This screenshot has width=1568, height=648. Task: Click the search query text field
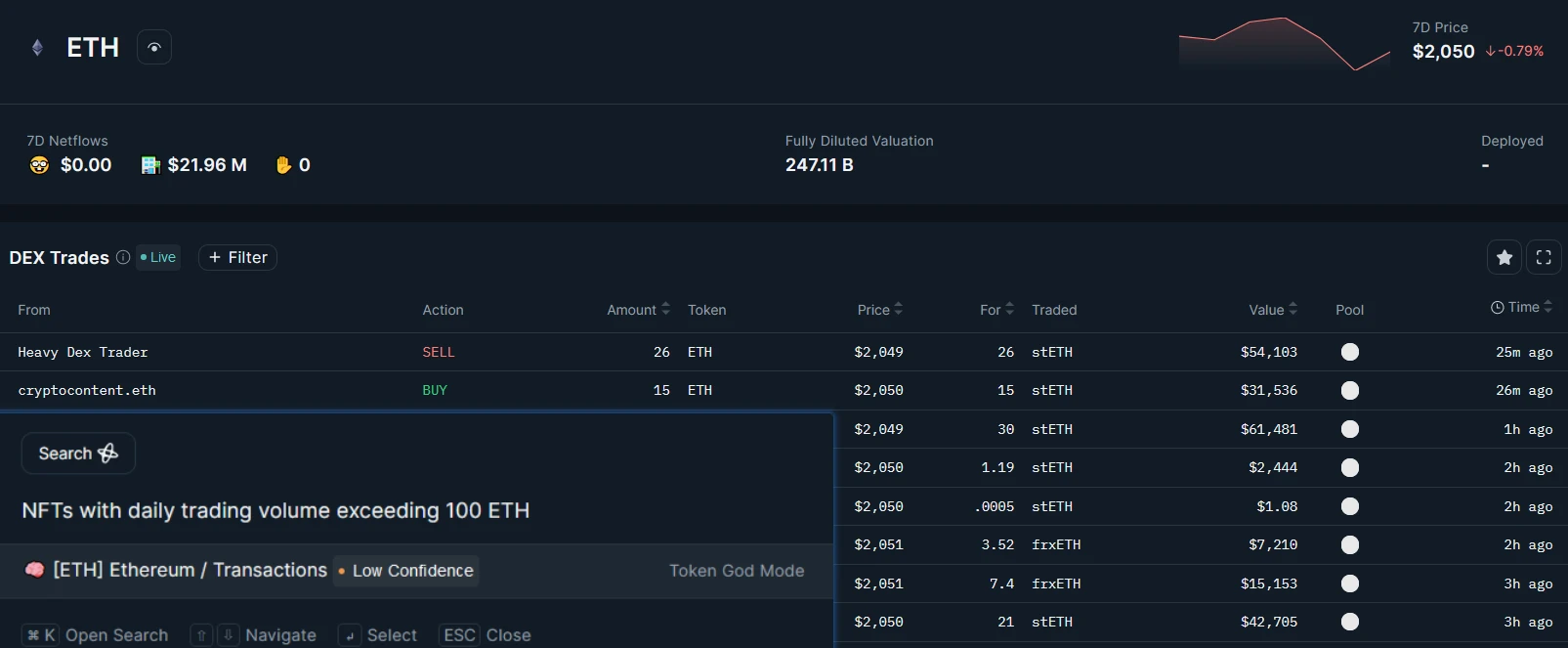point(275,510)
